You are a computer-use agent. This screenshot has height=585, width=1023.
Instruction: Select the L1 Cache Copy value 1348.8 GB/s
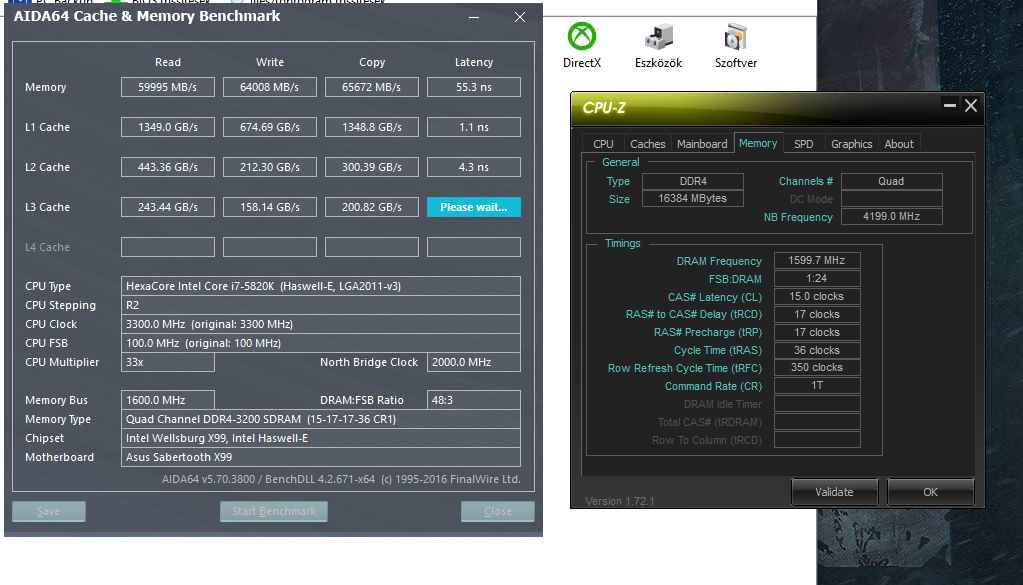[372, 127]
